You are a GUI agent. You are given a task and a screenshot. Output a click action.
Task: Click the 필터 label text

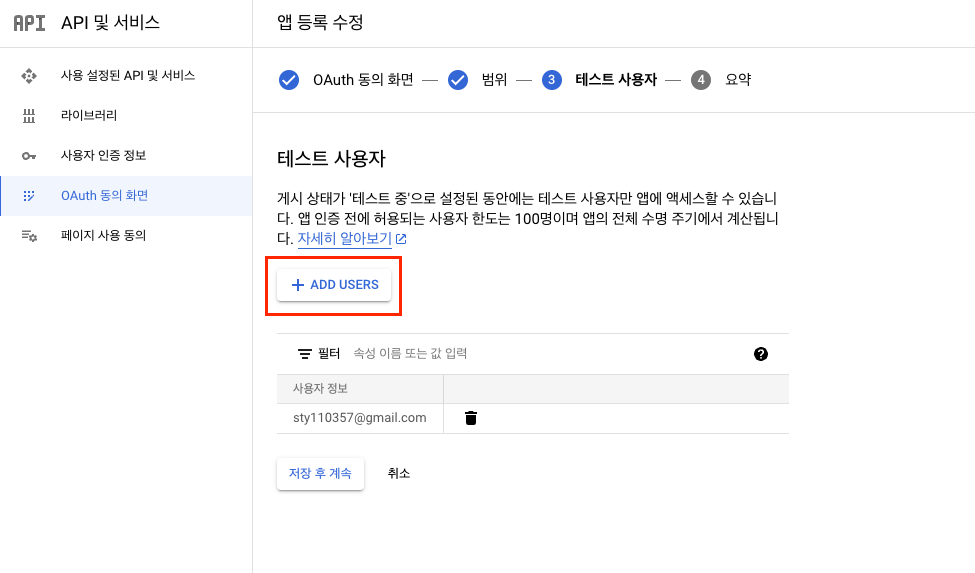click(x=329, y=354)
